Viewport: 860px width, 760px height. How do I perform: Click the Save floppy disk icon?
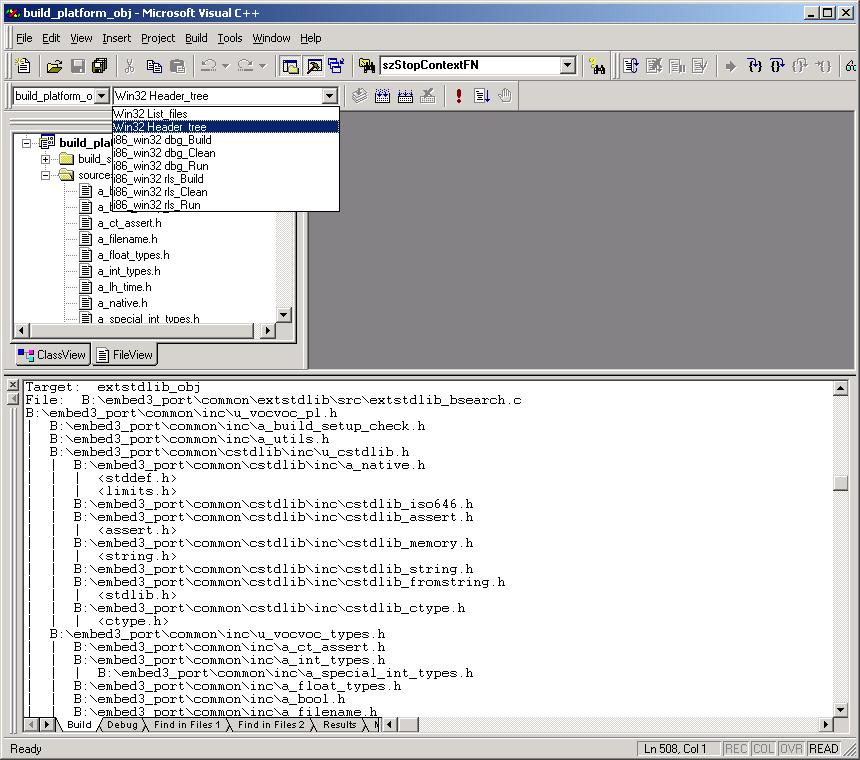pos(77,66)
